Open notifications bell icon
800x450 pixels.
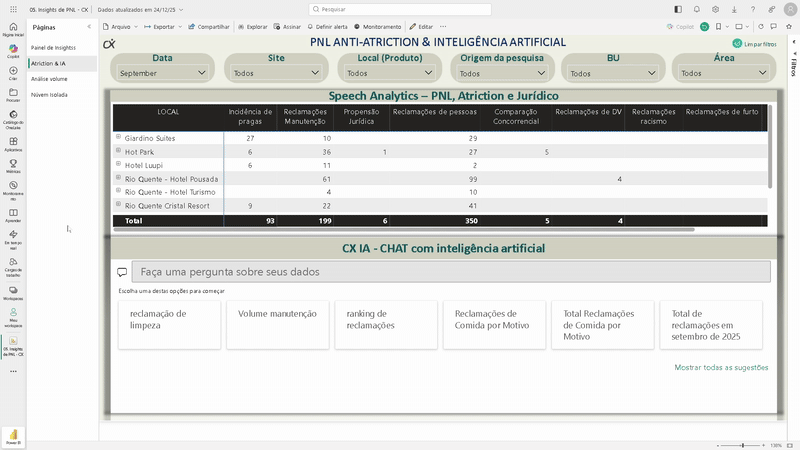(696, 9)
